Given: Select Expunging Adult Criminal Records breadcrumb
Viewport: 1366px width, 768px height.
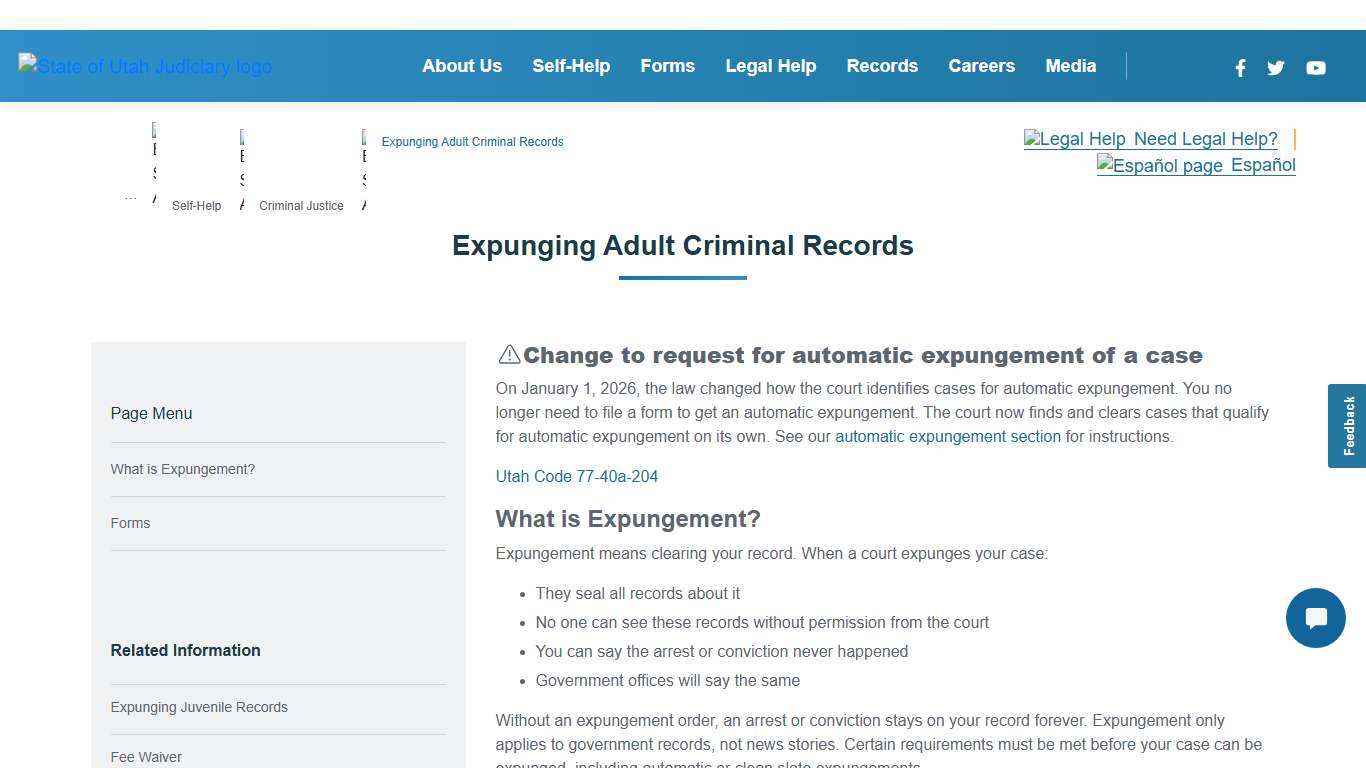Looking at the screenshot, I should point(472,141).
